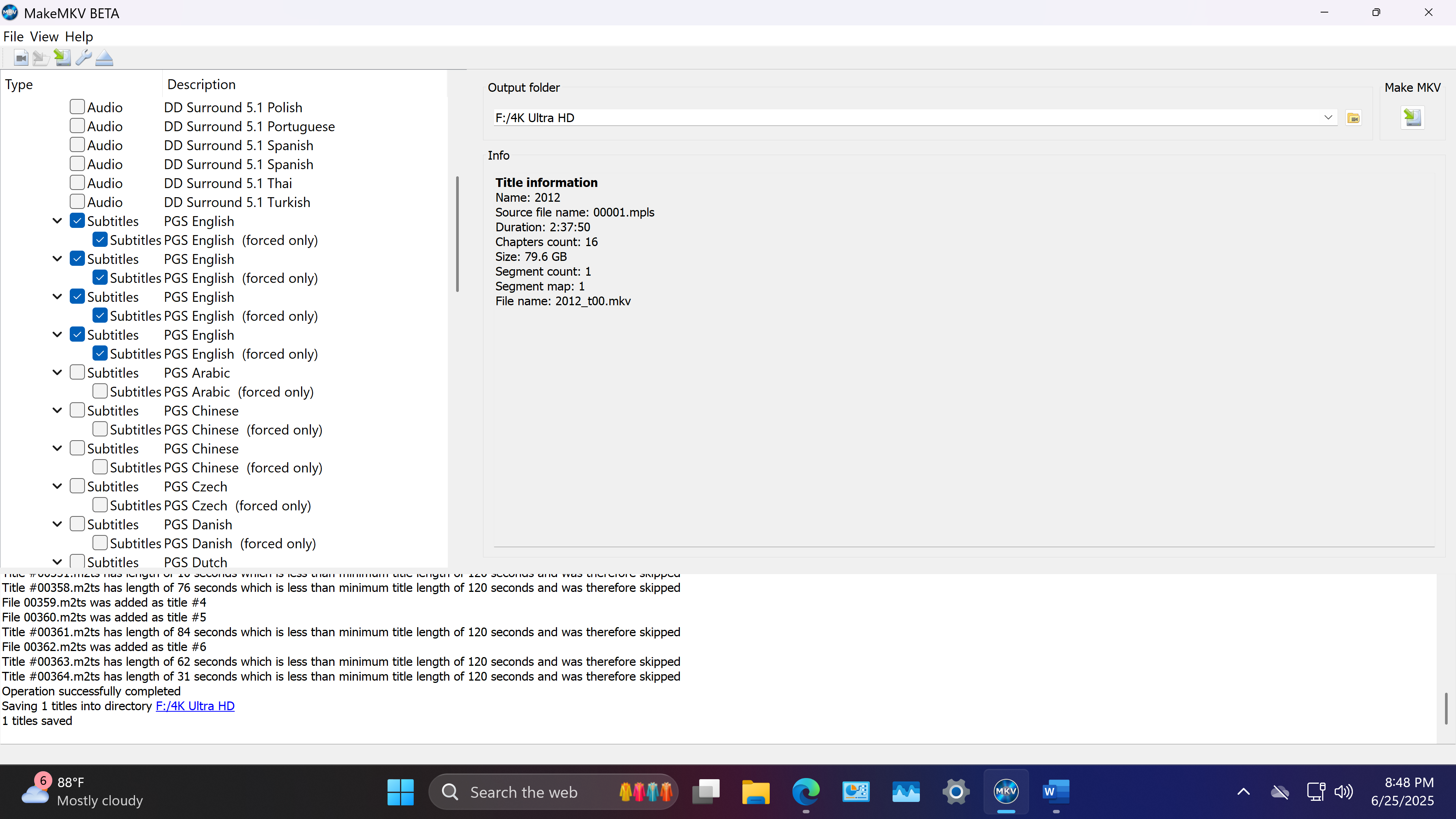Click the Type column header
The image size is (1456, 819).
(x=82, y=84)
